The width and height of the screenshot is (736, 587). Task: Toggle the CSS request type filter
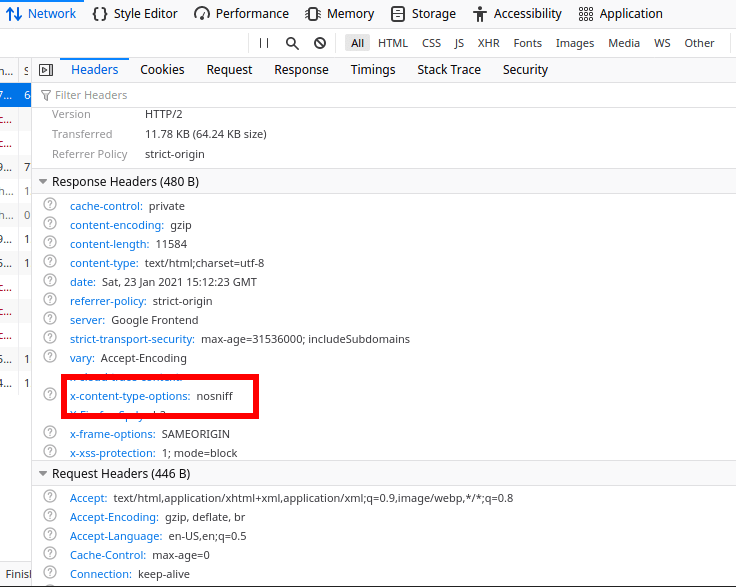[x=431, y=43]
